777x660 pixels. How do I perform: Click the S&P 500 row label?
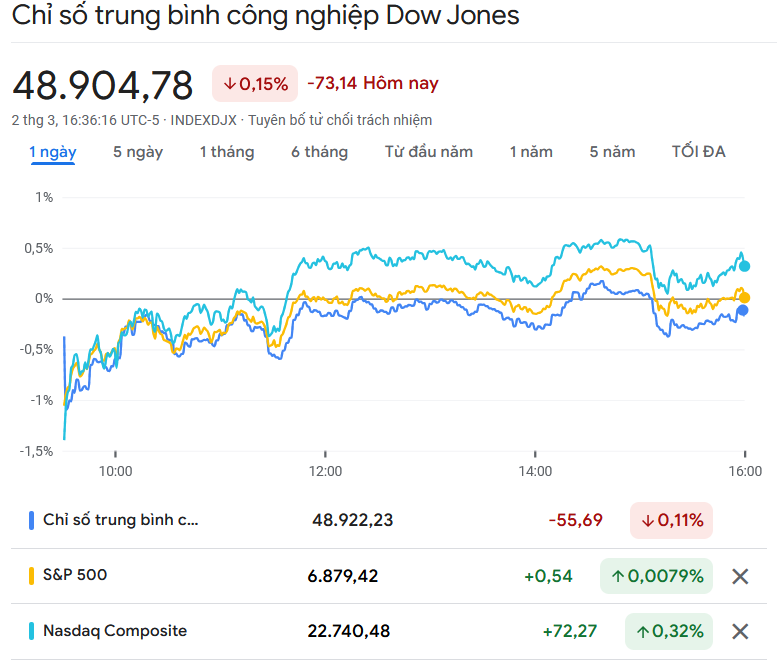[x=75, y=575]
